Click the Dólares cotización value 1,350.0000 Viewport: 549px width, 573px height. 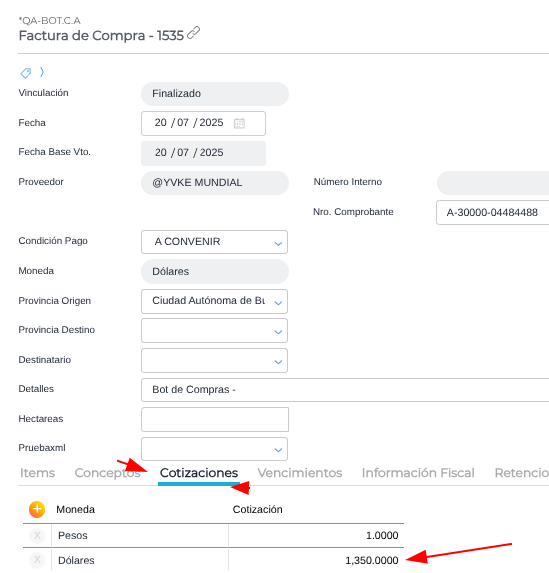372,560
